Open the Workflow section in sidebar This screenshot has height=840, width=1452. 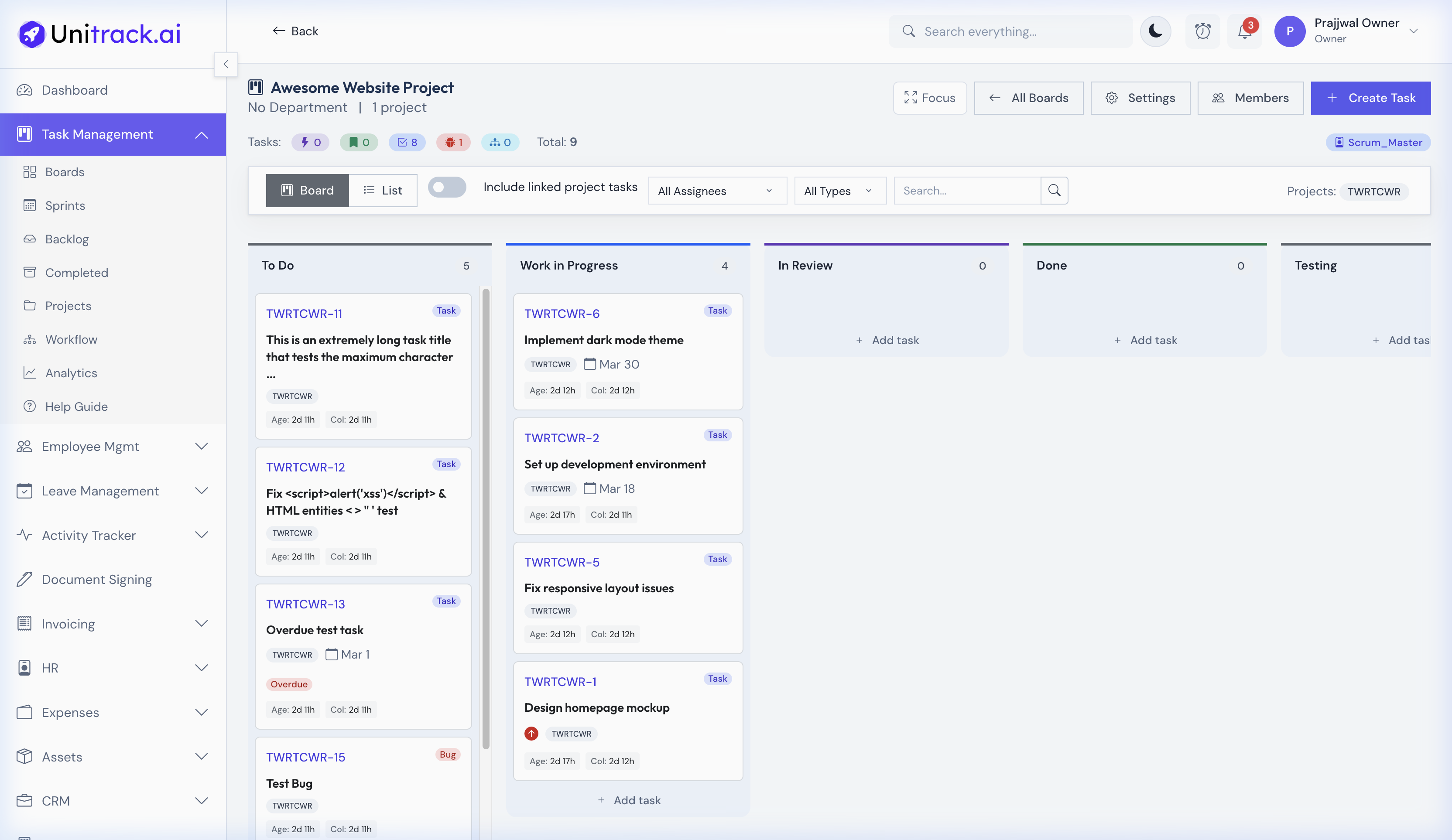pos(72,339)
